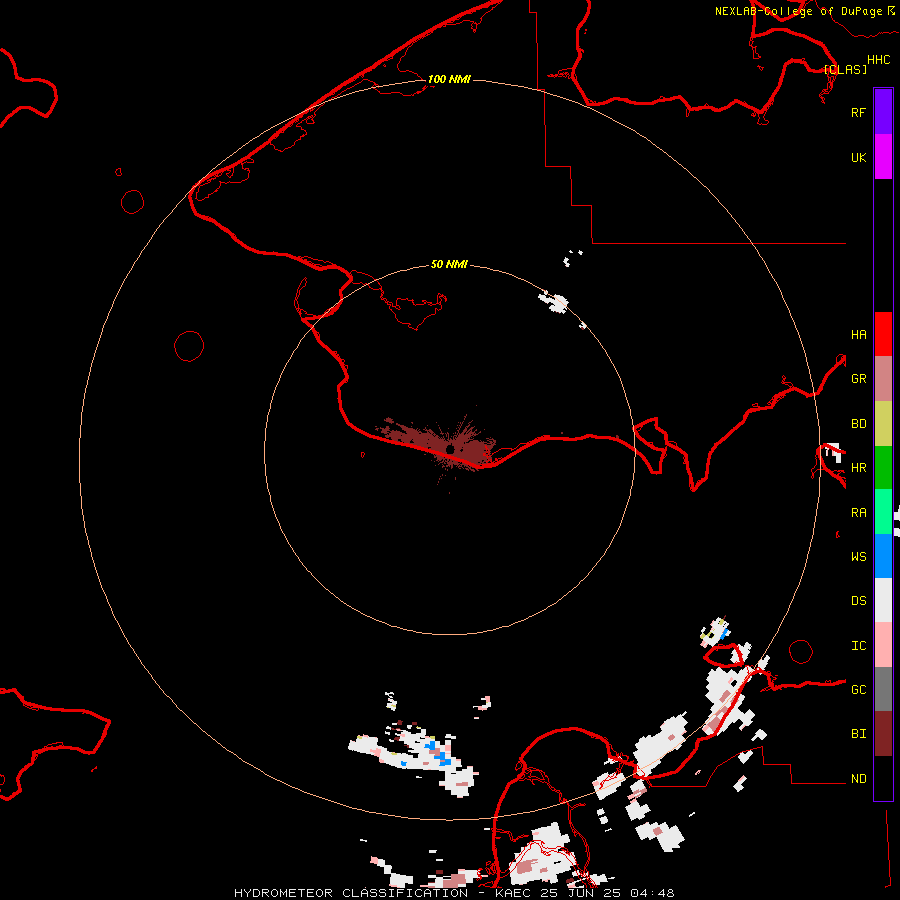Pick the yellow BD legend swatch

883,424
